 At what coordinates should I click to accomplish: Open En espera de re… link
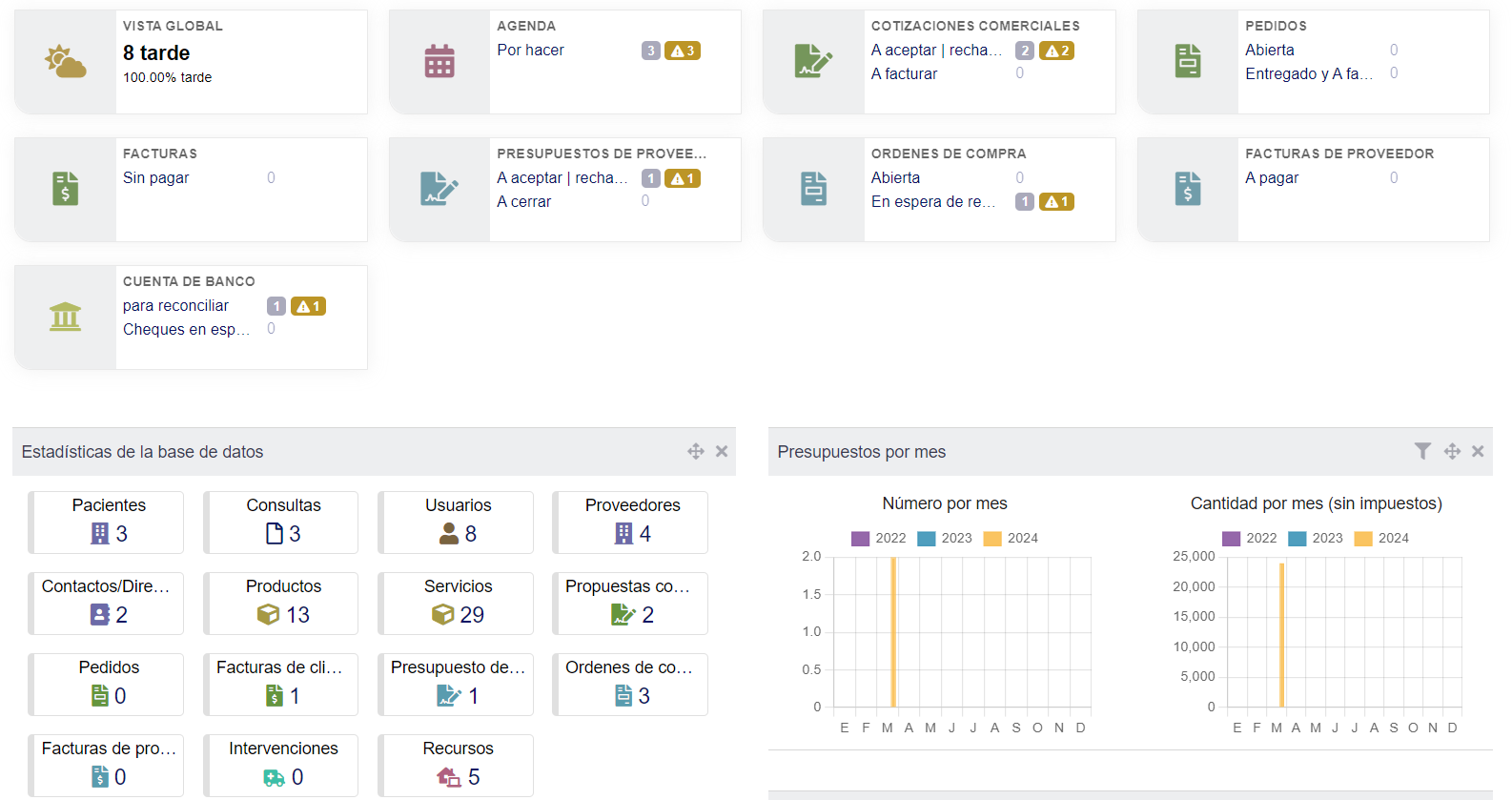[x=933, y=201]
